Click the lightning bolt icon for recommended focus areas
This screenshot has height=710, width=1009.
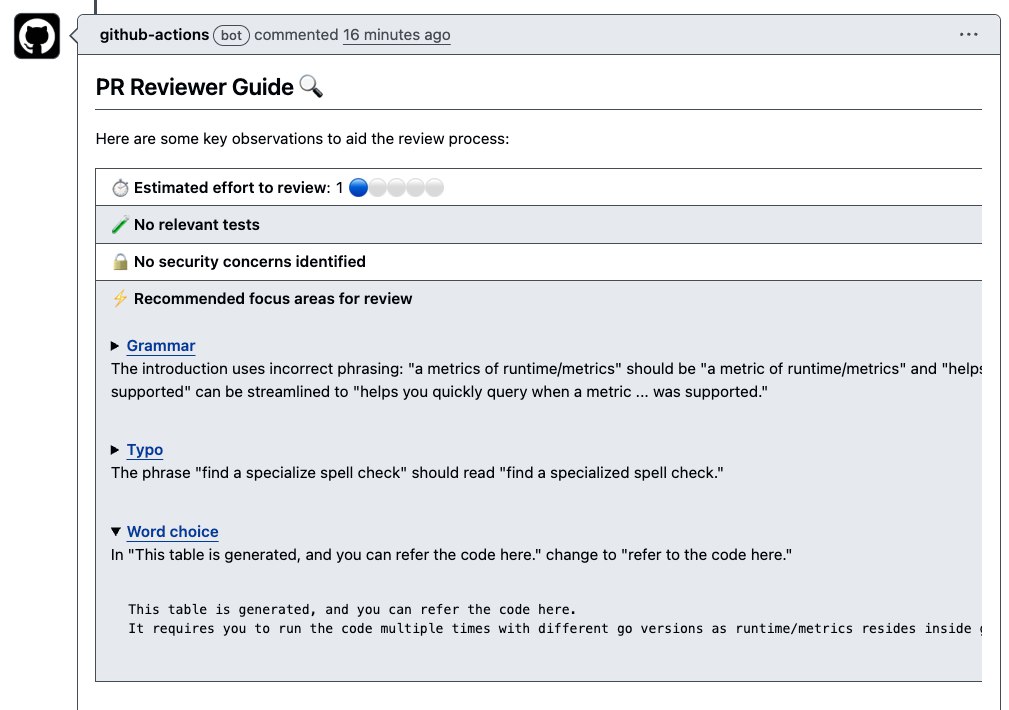tap(119, 298)
